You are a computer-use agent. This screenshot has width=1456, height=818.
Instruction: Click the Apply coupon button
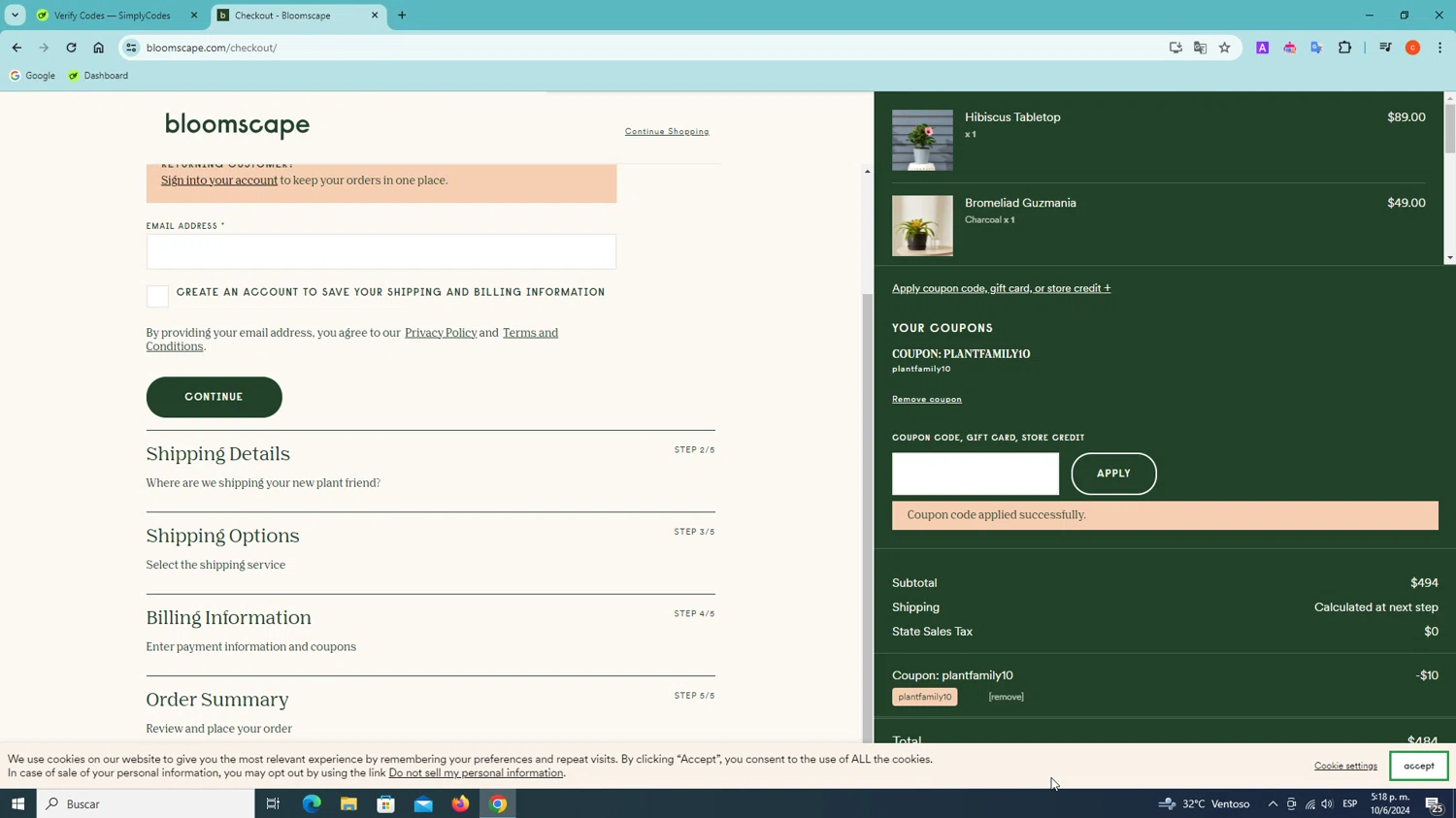[x=1113, y=474]
